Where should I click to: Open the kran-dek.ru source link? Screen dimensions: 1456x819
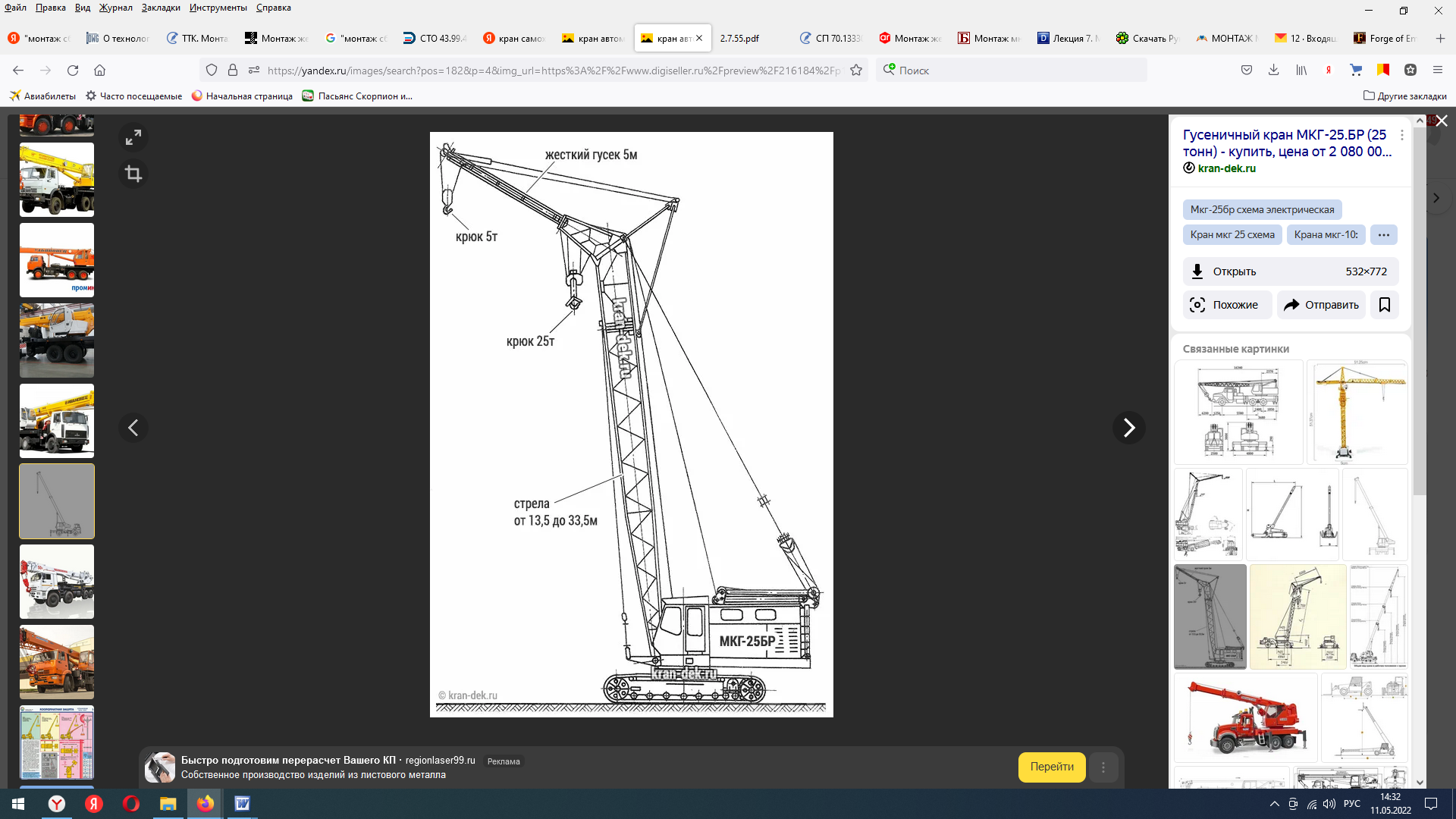click(x=1226, y=168)
